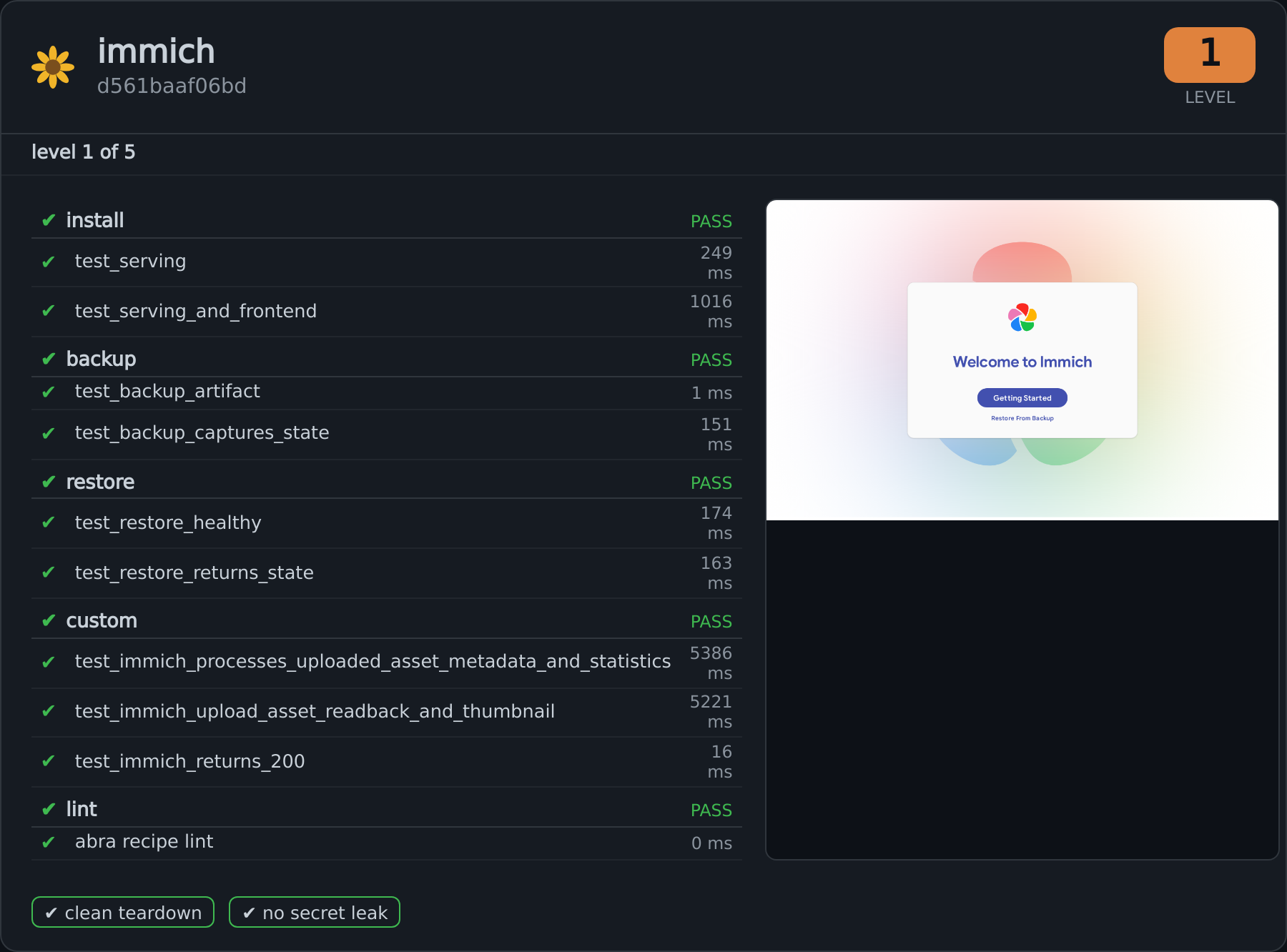
Task: Click the test_serving_and_frontend row name
Action: pyautogui.click(x=196, y=312)
